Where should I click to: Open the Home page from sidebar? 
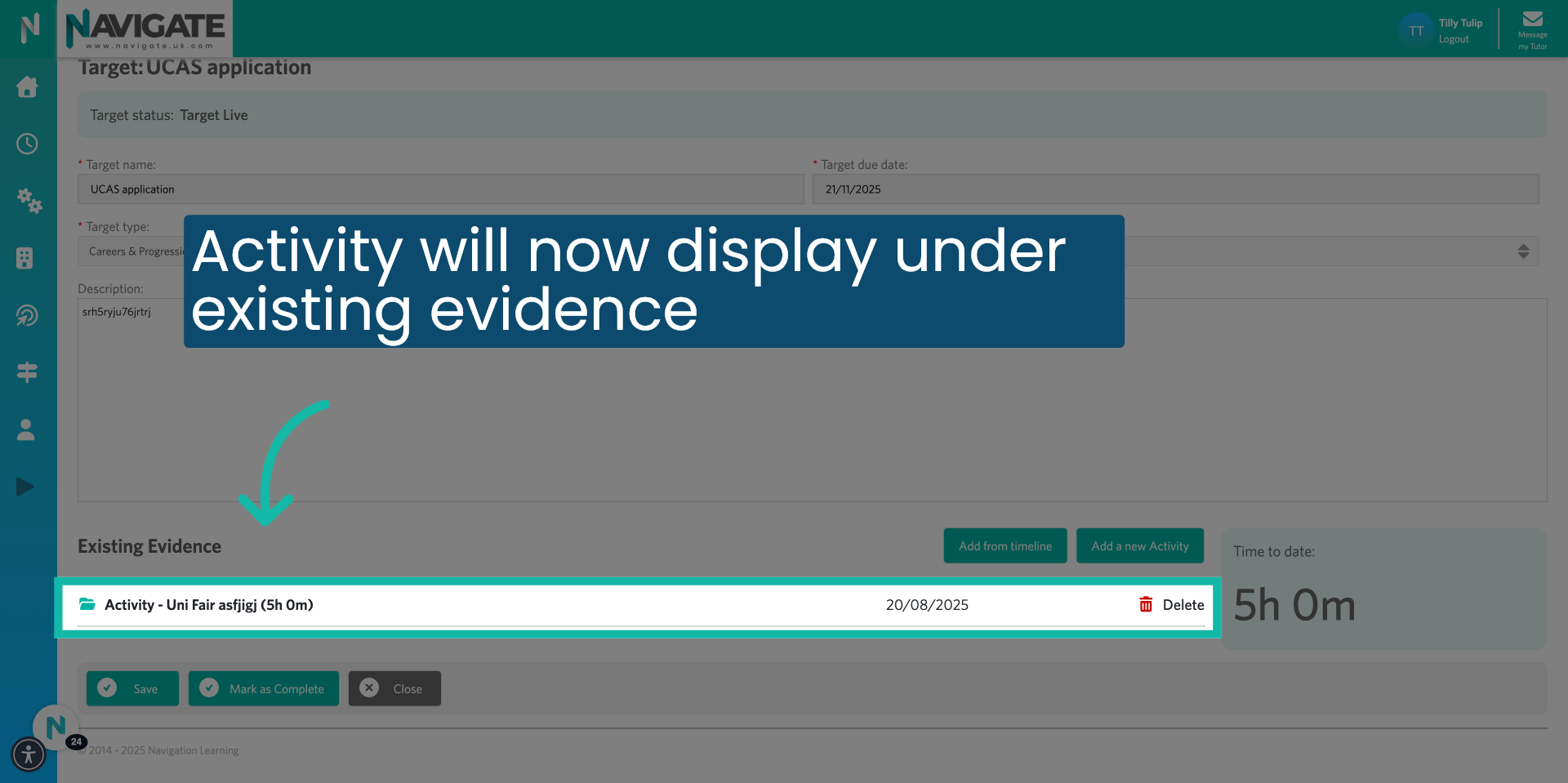point(27,87)
